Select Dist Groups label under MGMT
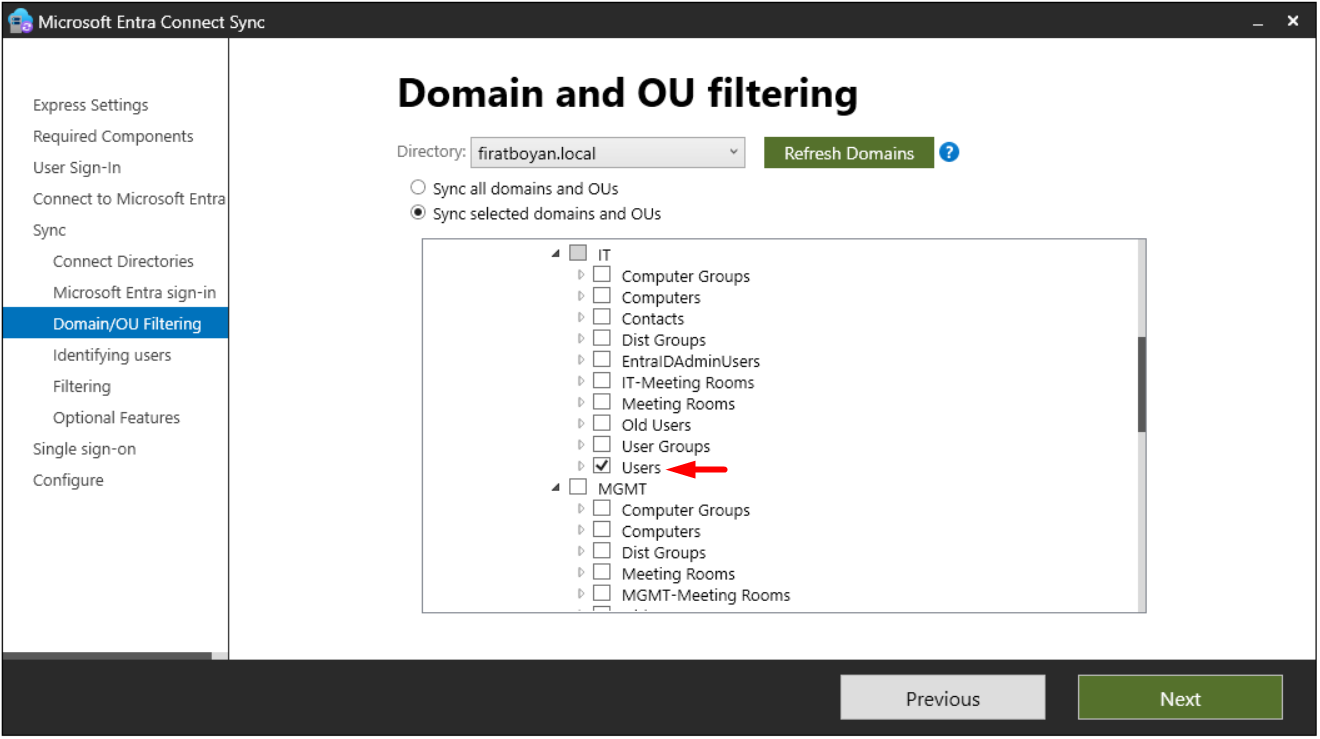The height and width of the screenshot is (739, 1320). click(x=663, y=552)
